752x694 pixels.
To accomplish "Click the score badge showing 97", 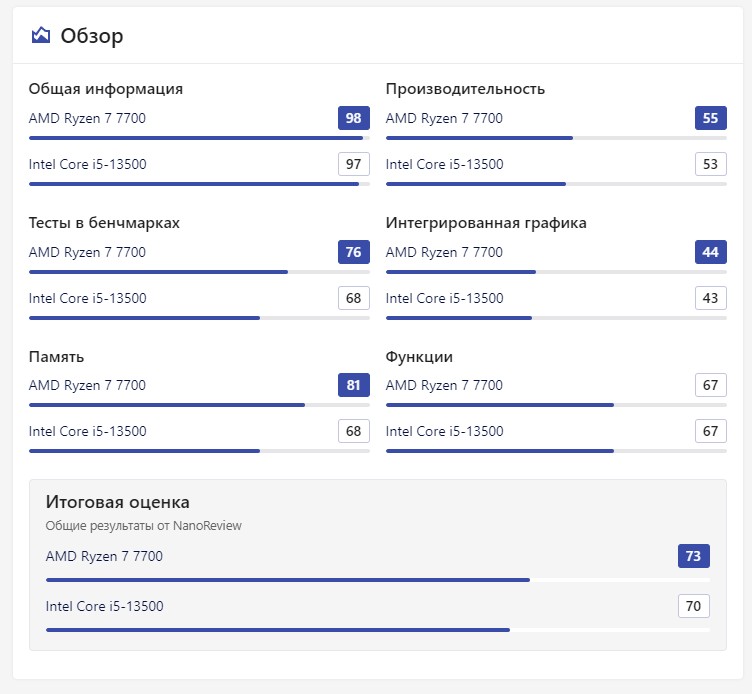I will click(x=353, y=164).
